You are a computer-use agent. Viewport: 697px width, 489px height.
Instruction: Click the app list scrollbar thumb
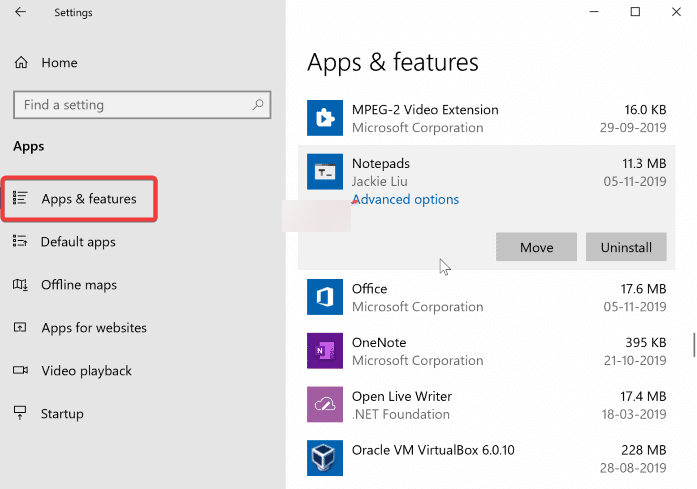pyautogui.click(x=694, y=345)
